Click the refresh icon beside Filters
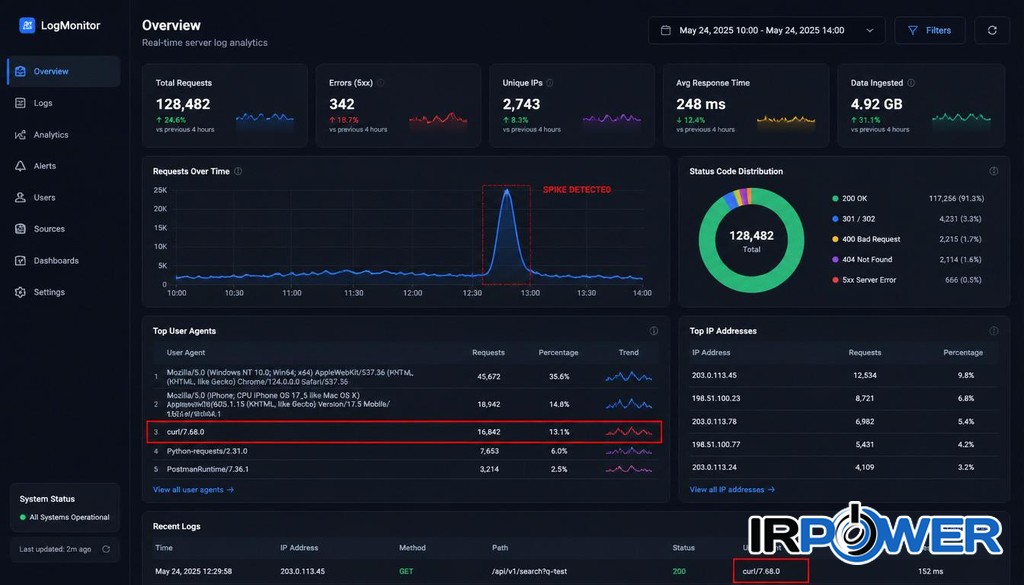This screenshot has height=585, width=1024. [x=992, y=30]
